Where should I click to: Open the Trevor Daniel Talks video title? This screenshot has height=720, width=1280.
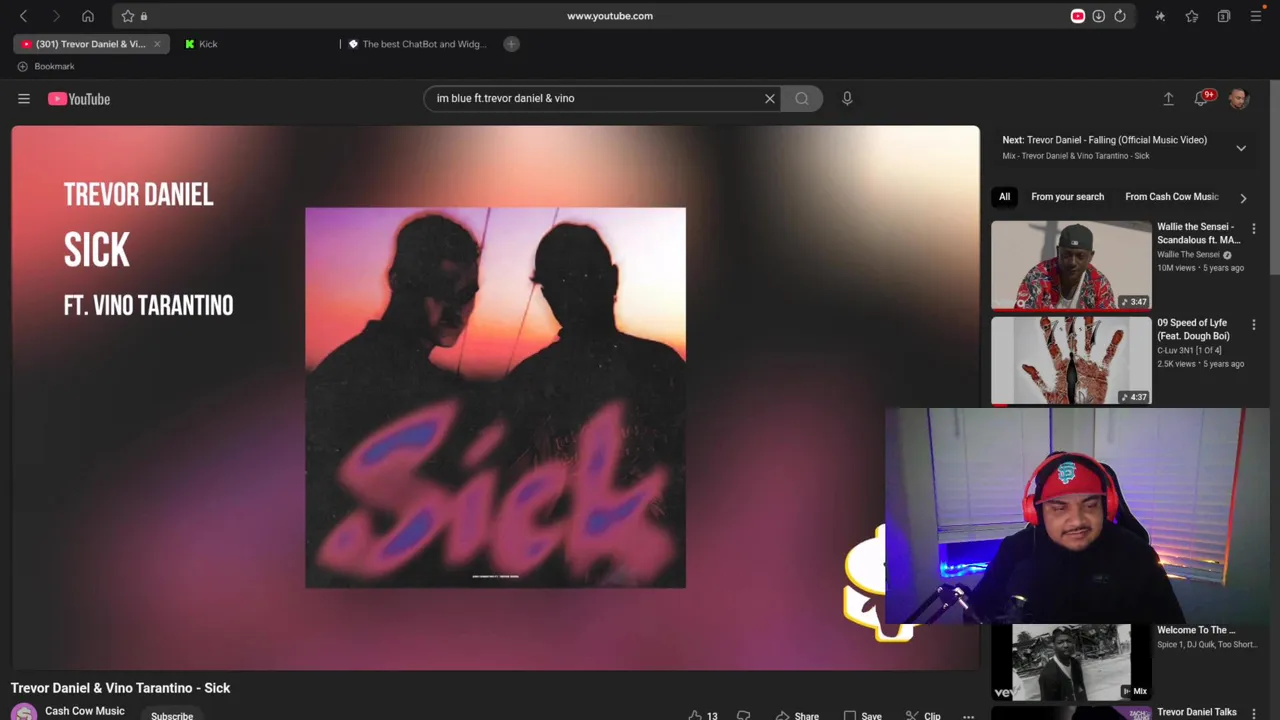[1197, 712]
